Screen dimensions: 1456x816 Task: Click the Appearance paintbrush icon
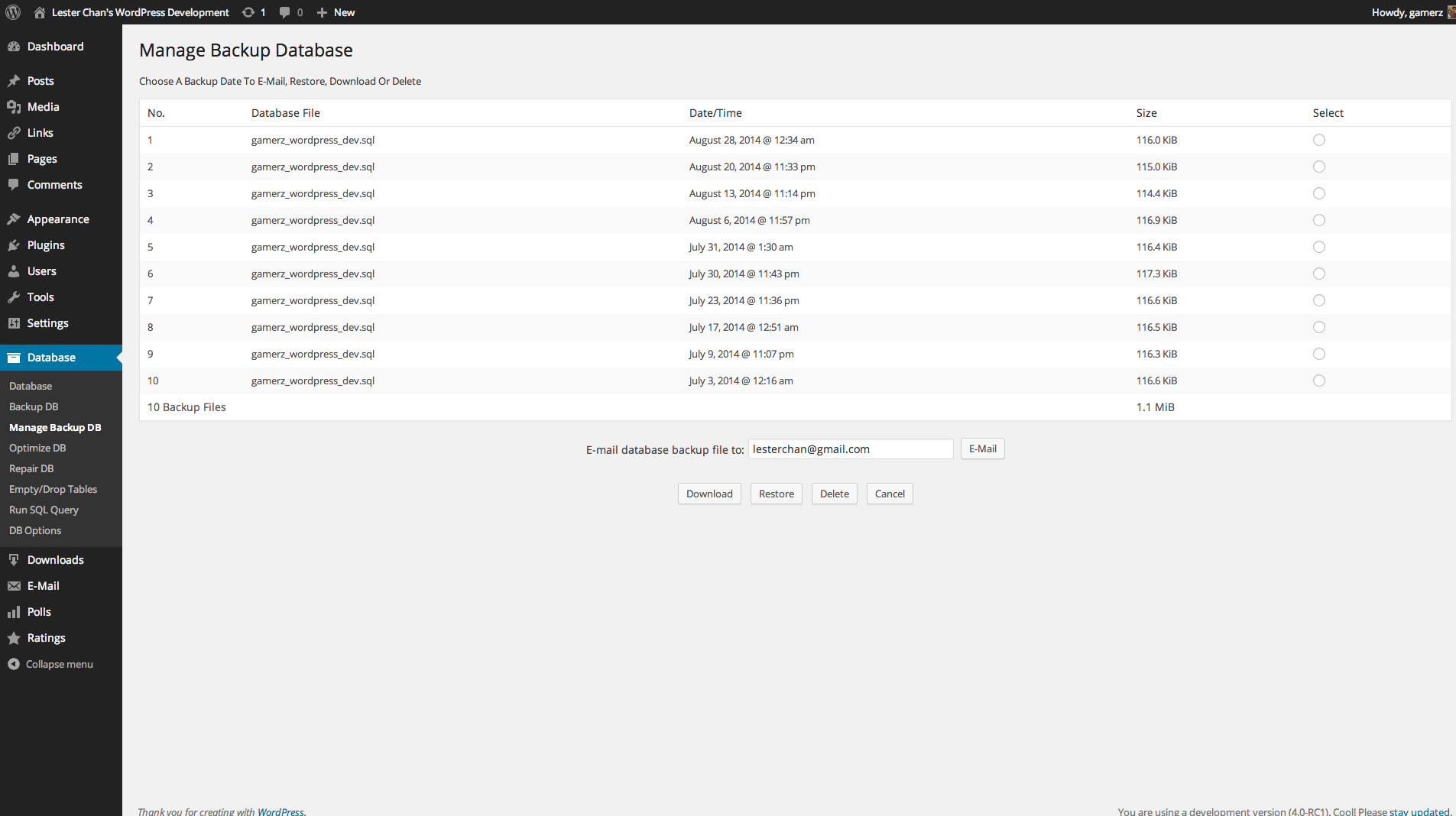(x=14, y=219)
